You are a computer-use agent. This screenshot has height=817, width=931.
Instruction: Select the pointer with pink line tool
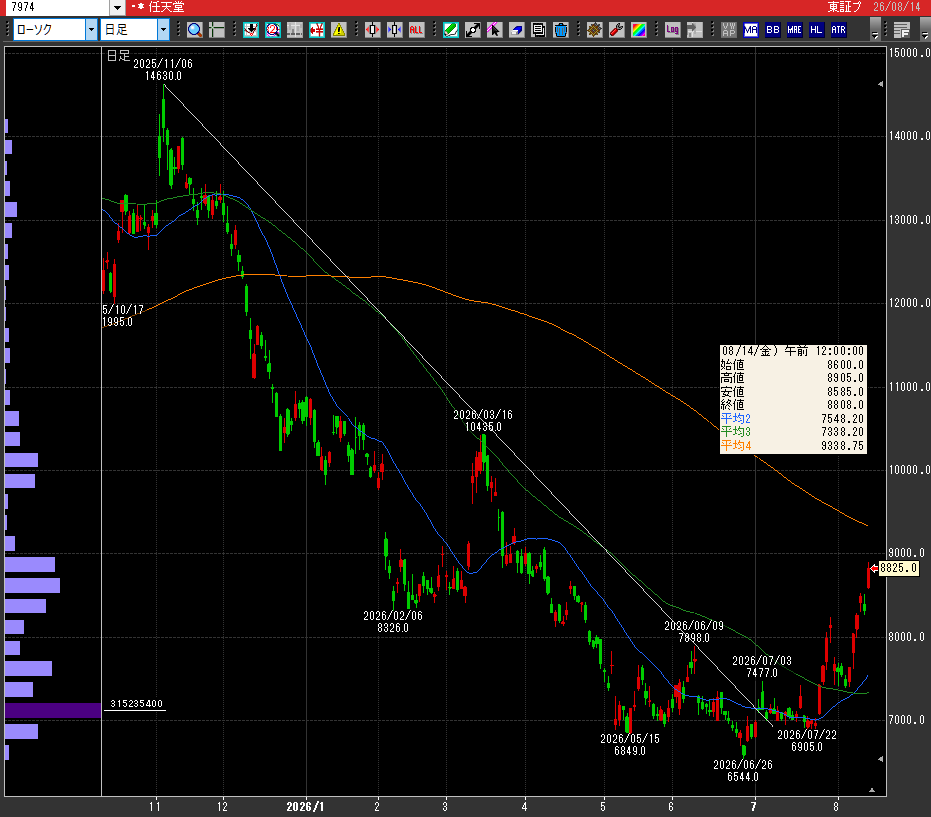click(495, 30)
